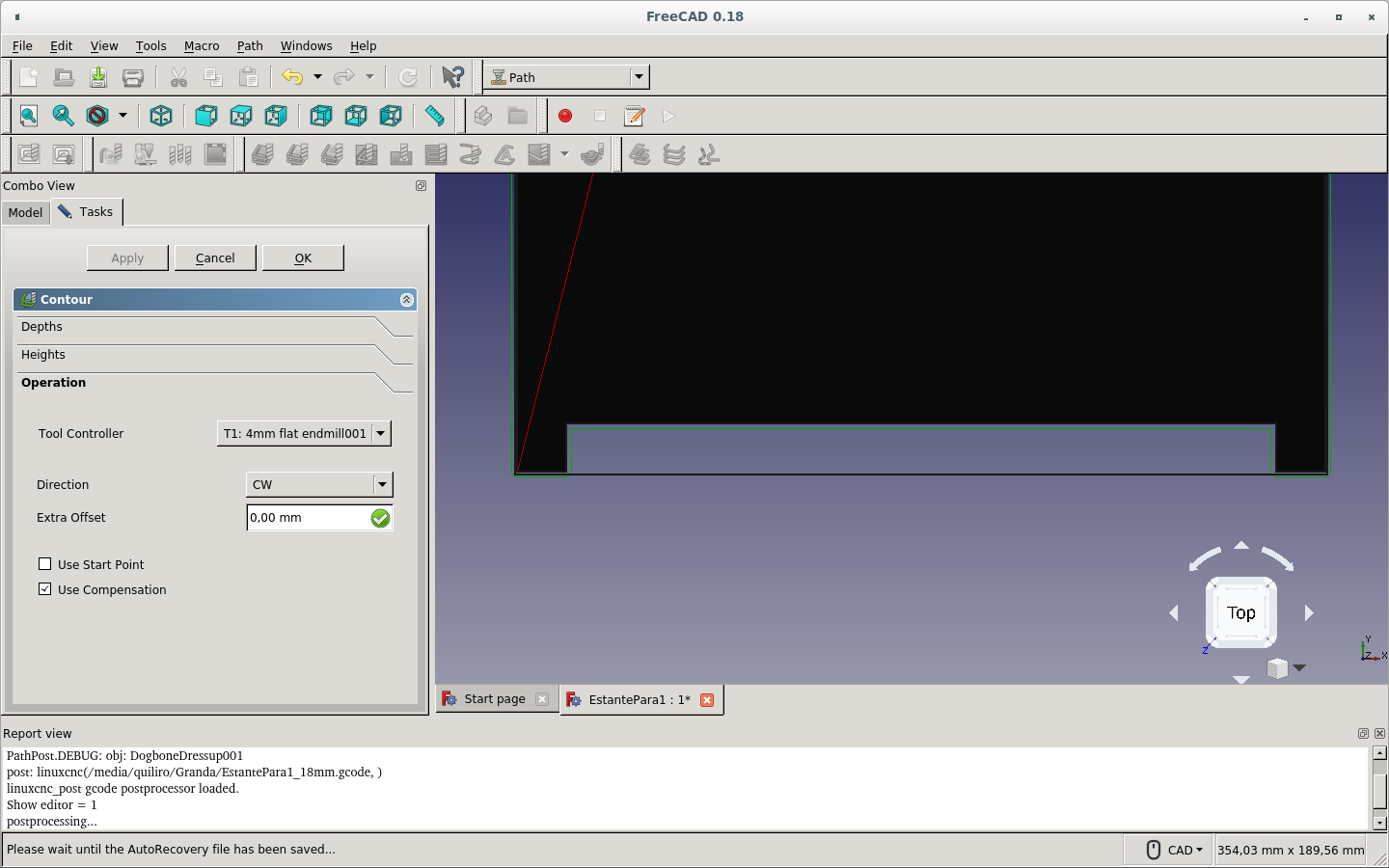The image size is (1389, 868).
Task: Save the document with the save icon
Action: (98, 77)
